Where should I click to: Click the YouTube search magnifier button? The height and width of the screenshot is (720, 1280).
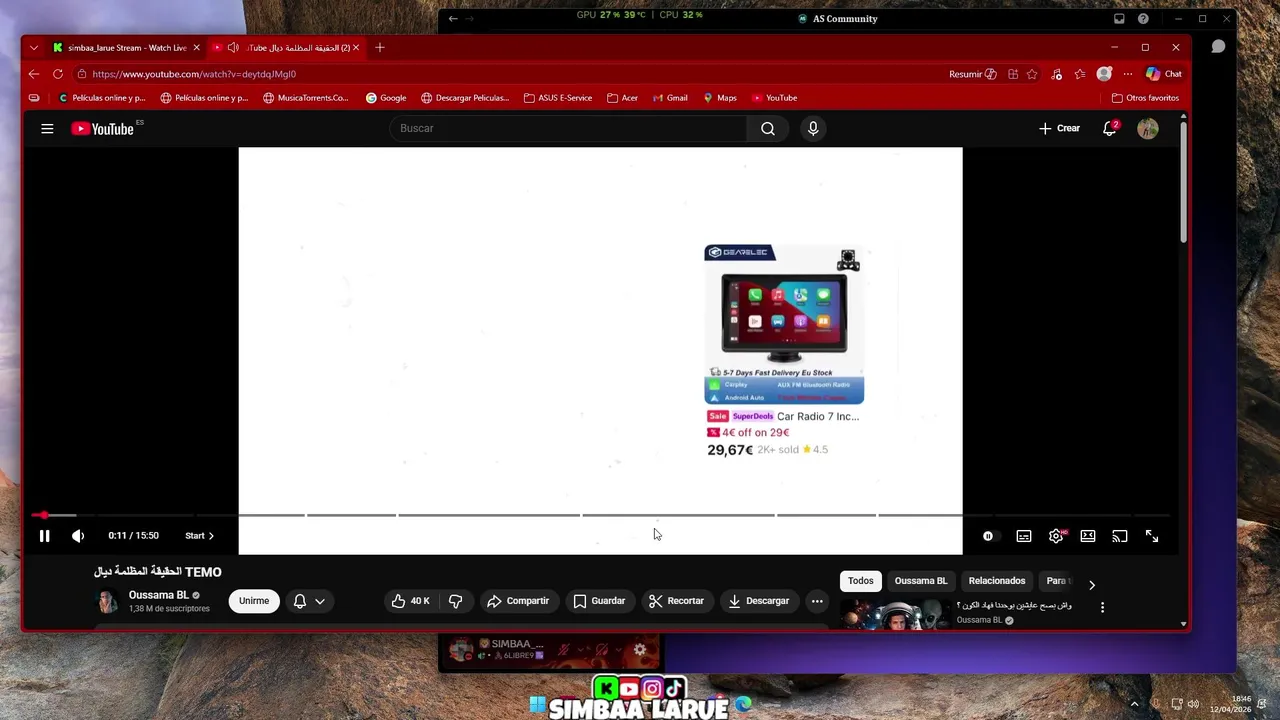click(767, 128)
